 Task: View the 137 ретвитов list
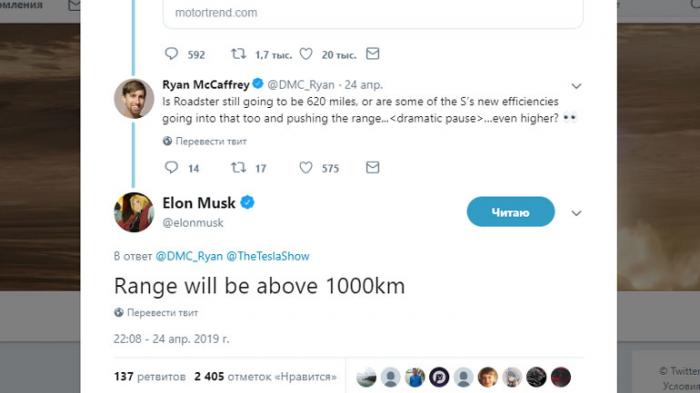(x=150, y=376)
